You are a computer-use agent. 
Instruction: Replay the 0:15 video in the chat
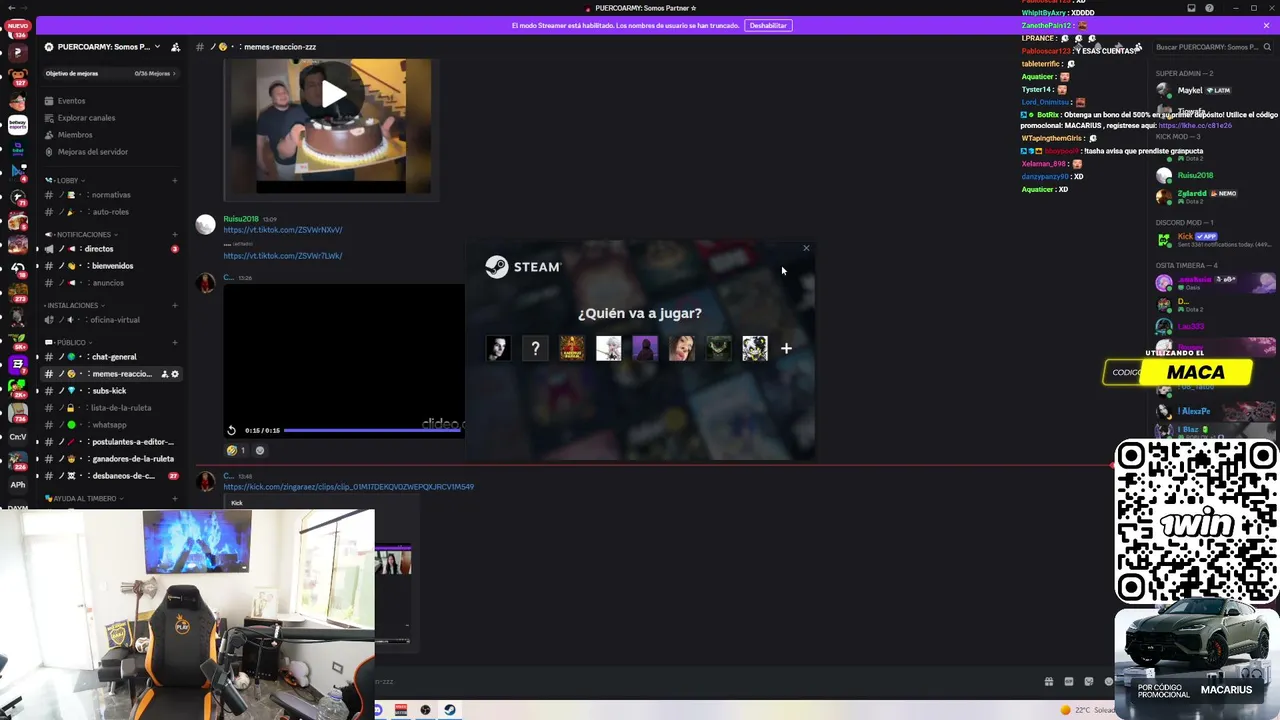[x=231, y=430]
